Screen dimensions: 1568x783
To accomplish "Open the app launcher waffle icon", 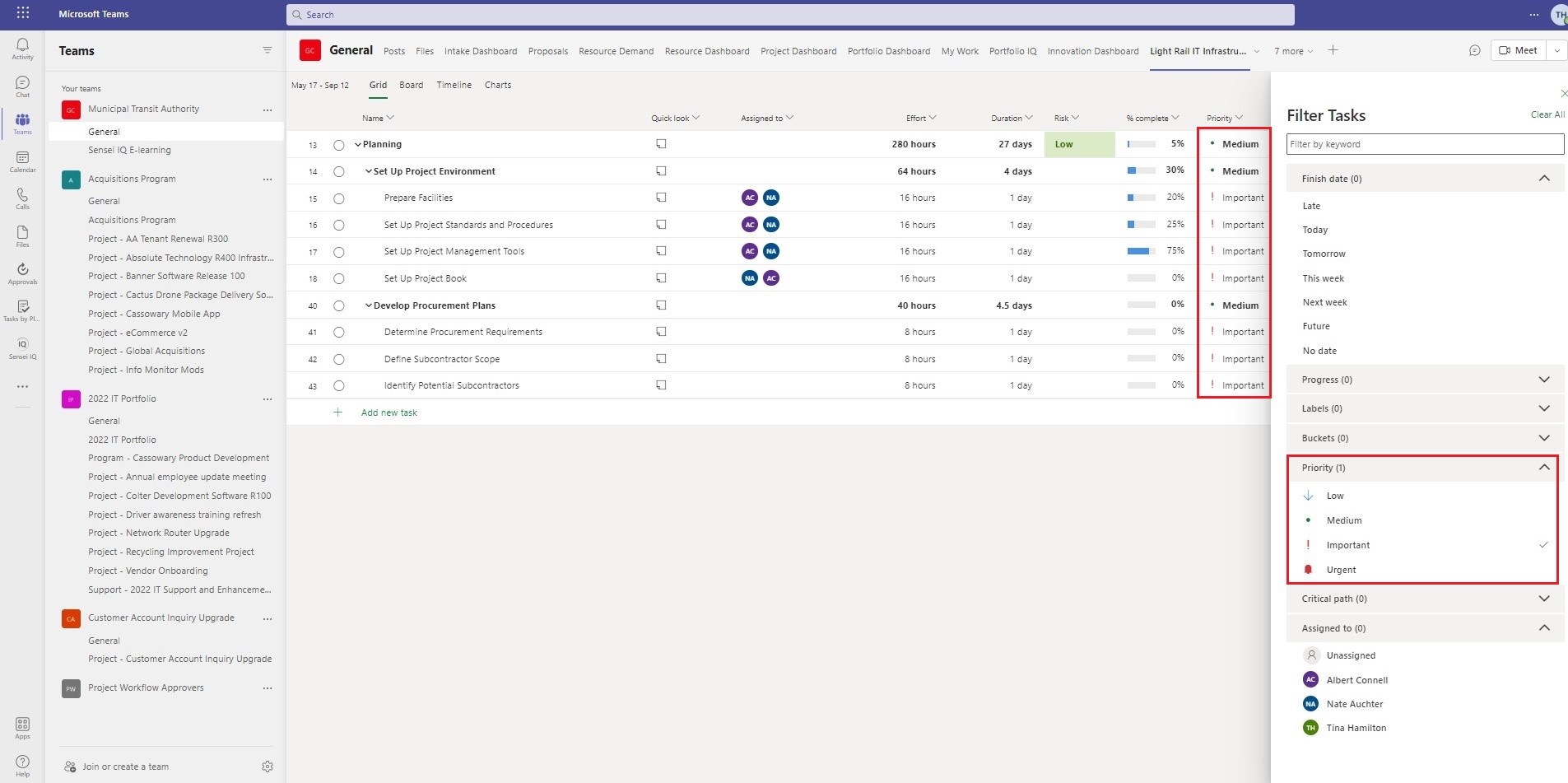I will [x=23, y=13].
